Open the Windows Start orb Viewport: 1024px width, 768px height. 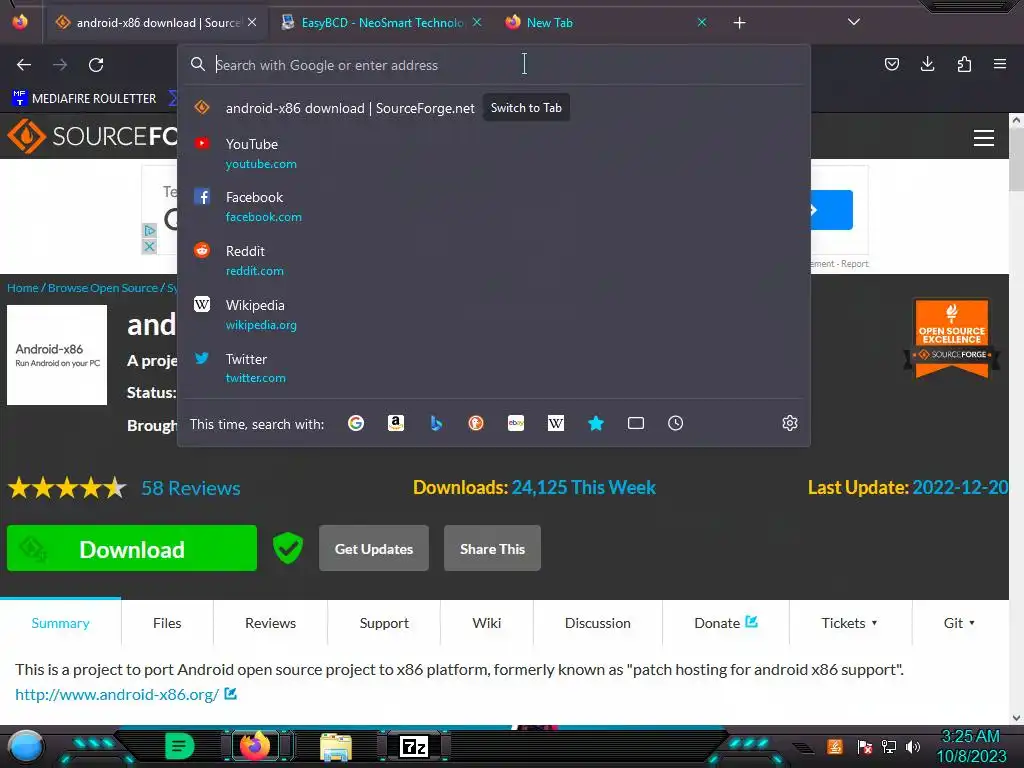[26, 746]
